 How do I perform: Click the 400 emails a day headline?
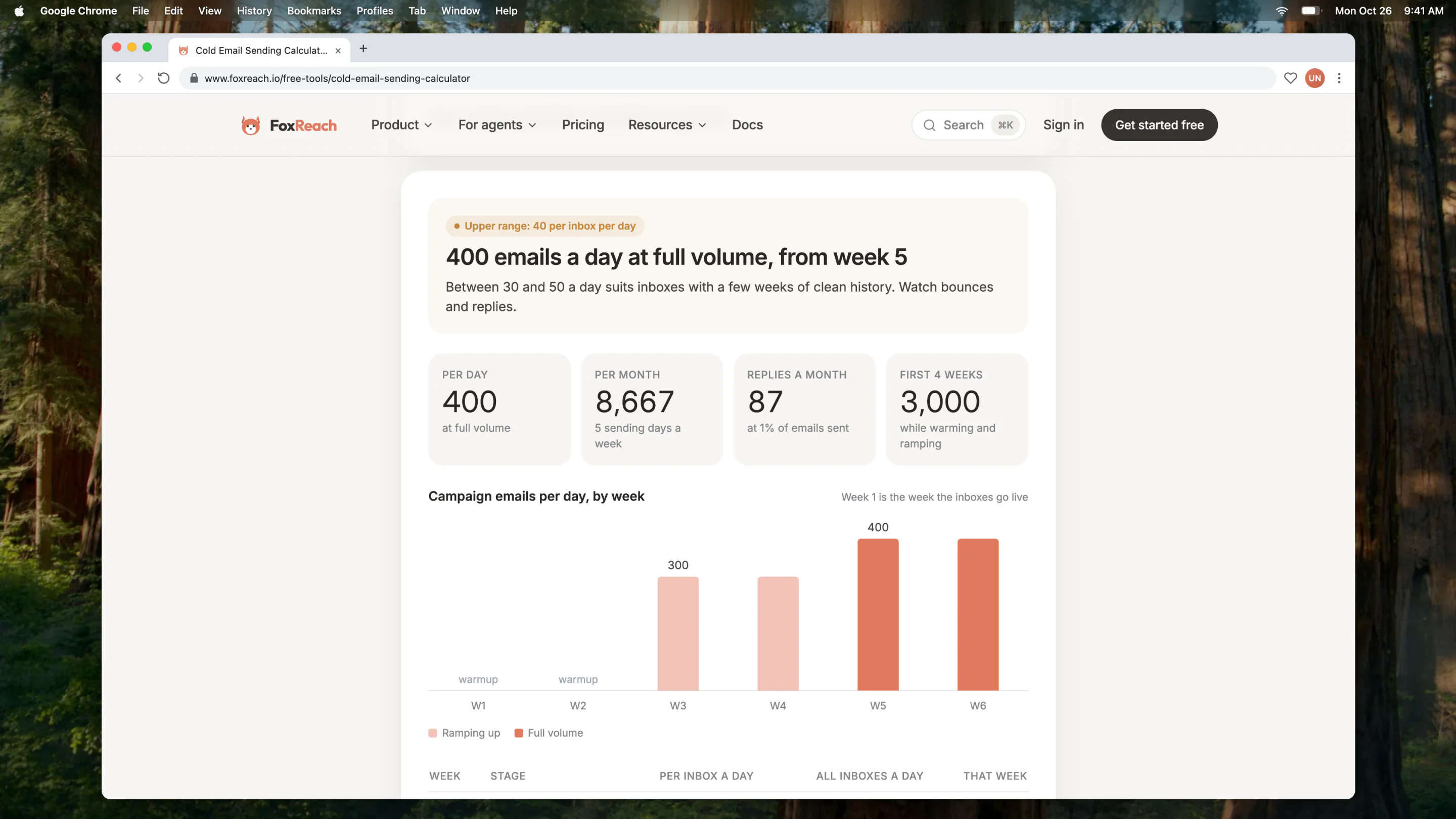676,257
